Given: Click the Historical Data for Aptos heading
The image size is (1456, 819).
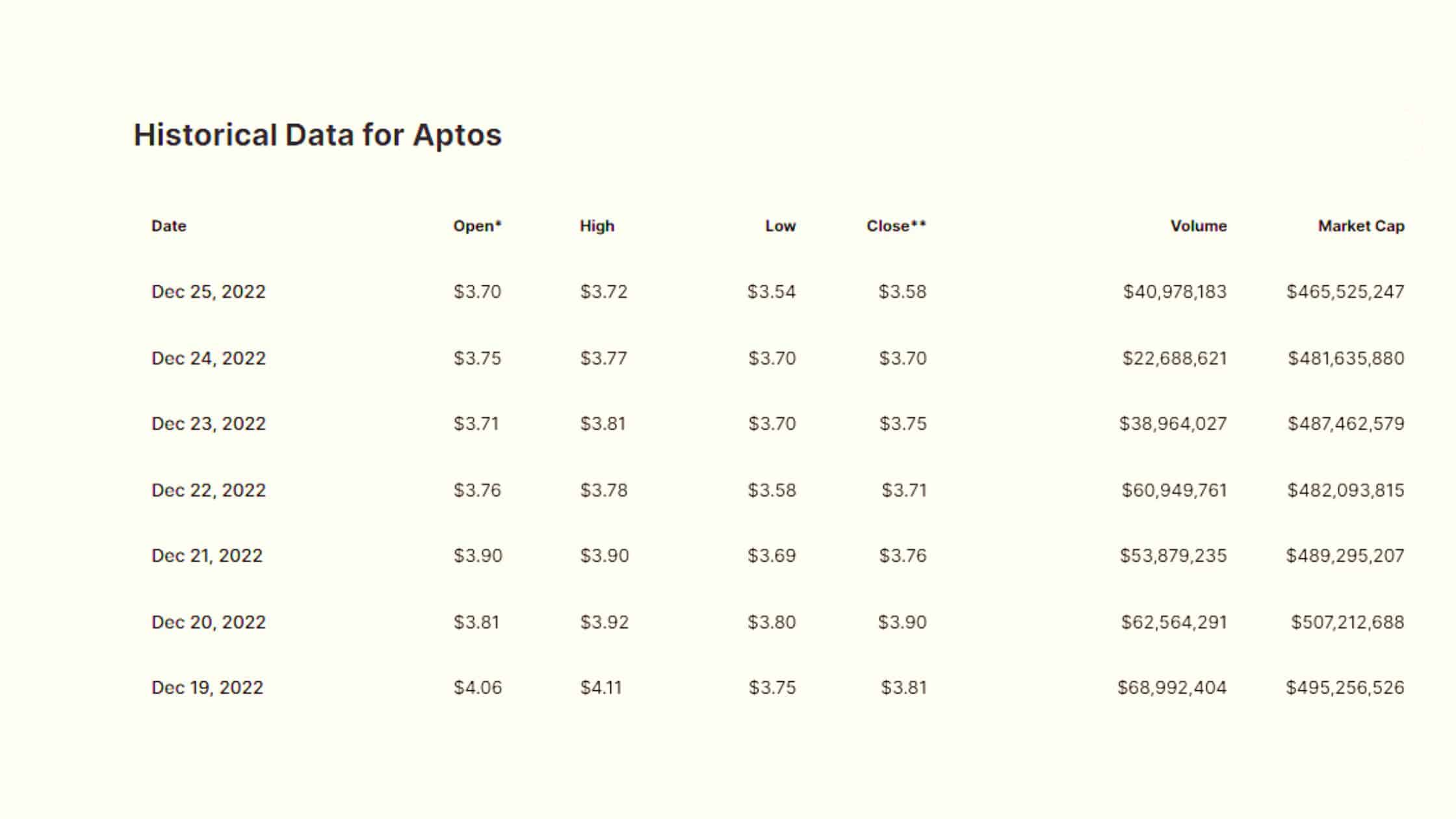Looking at the screenshot, I should click(318, 135).
